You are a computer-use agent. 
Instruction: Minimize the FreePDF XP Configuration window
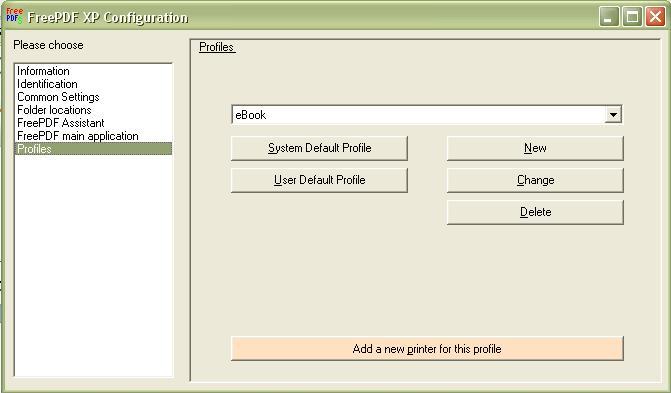(609, 17)
